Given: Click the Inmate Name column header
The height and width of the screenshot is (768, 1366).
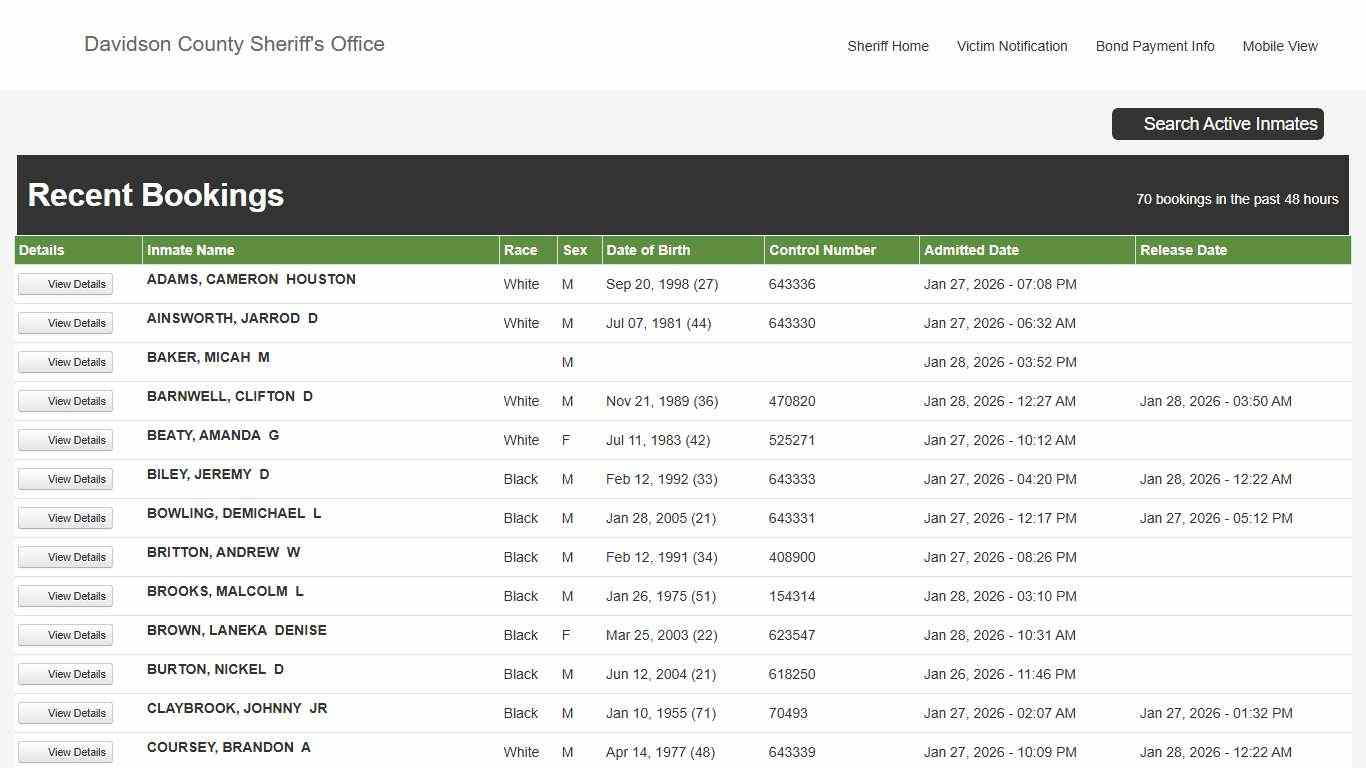Looking at the screenshot, I should tap(191, 250).
